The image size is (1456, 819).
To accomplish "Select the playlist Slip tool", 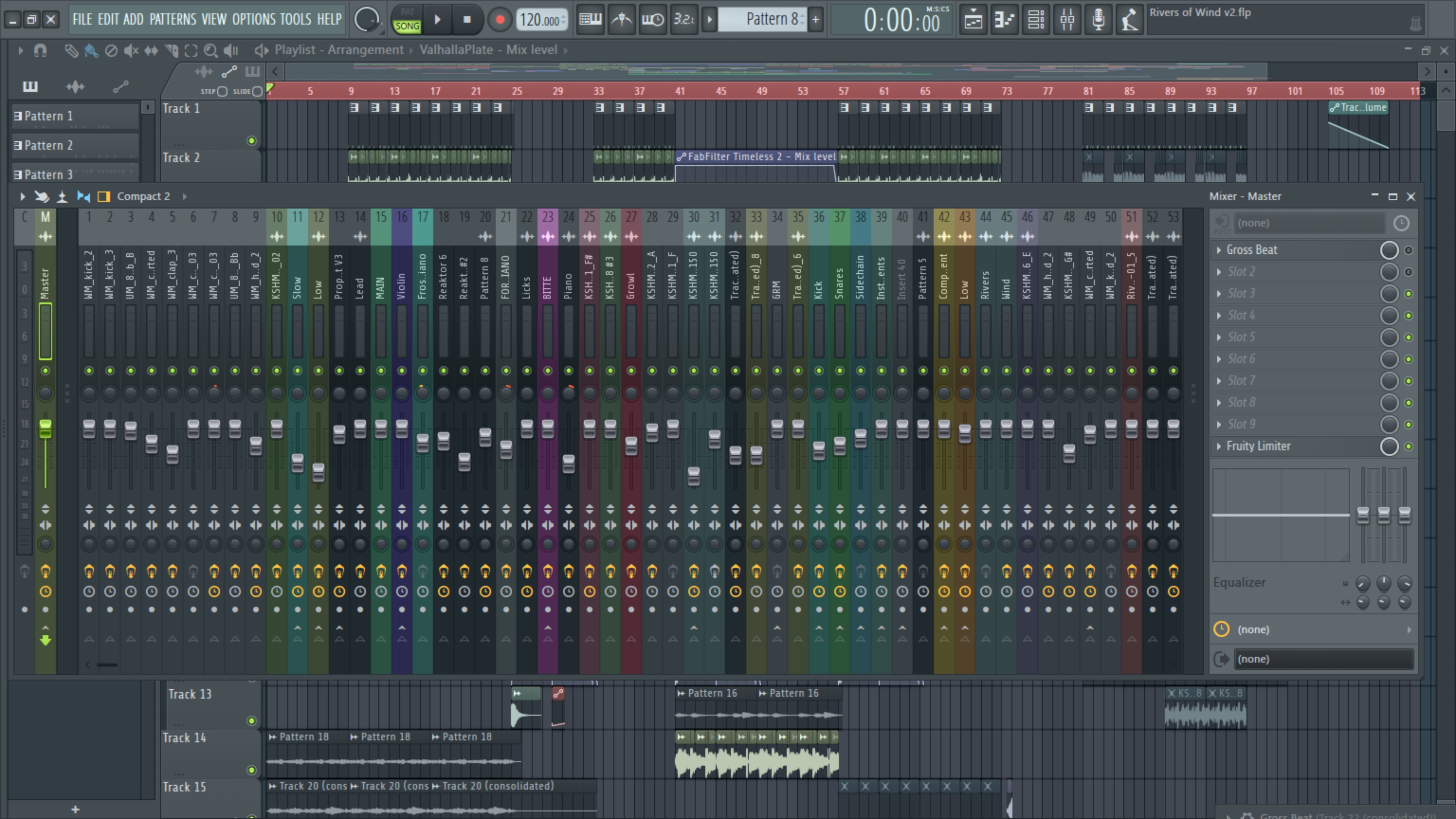I will [x=151, y=50].
